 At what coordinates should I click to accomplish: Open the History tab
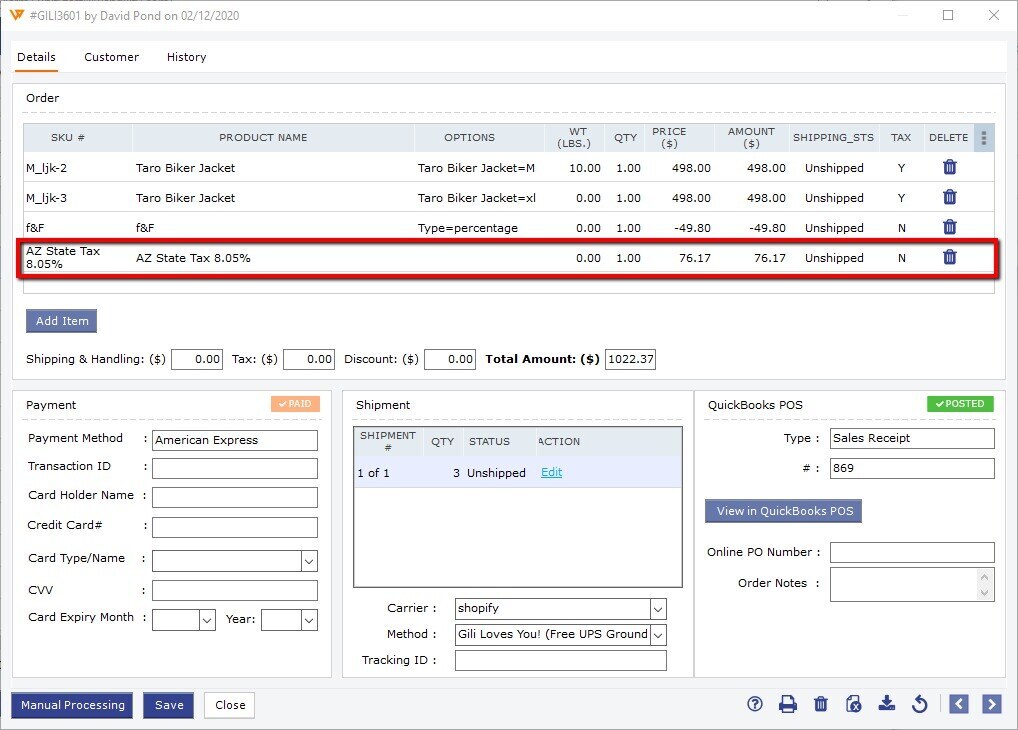point(186,57)
